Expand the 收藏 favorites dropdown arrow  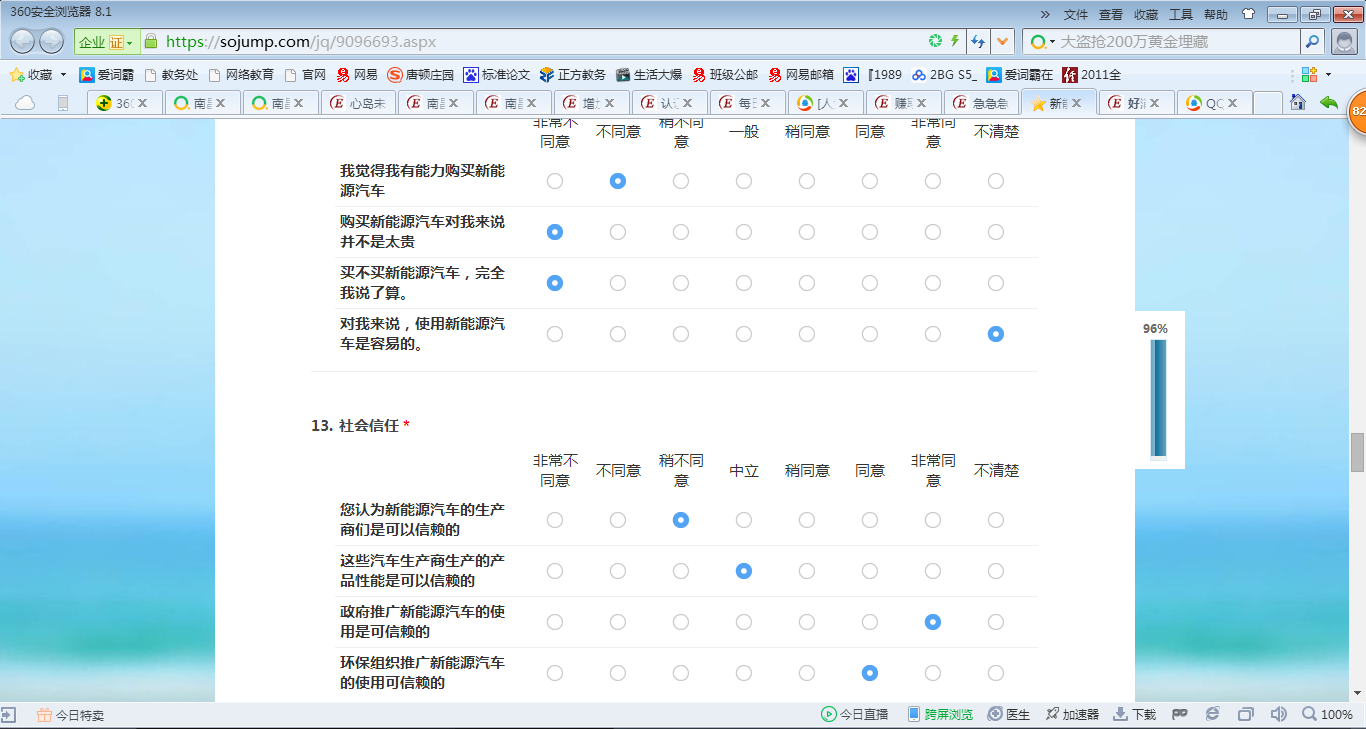point(63,75)
